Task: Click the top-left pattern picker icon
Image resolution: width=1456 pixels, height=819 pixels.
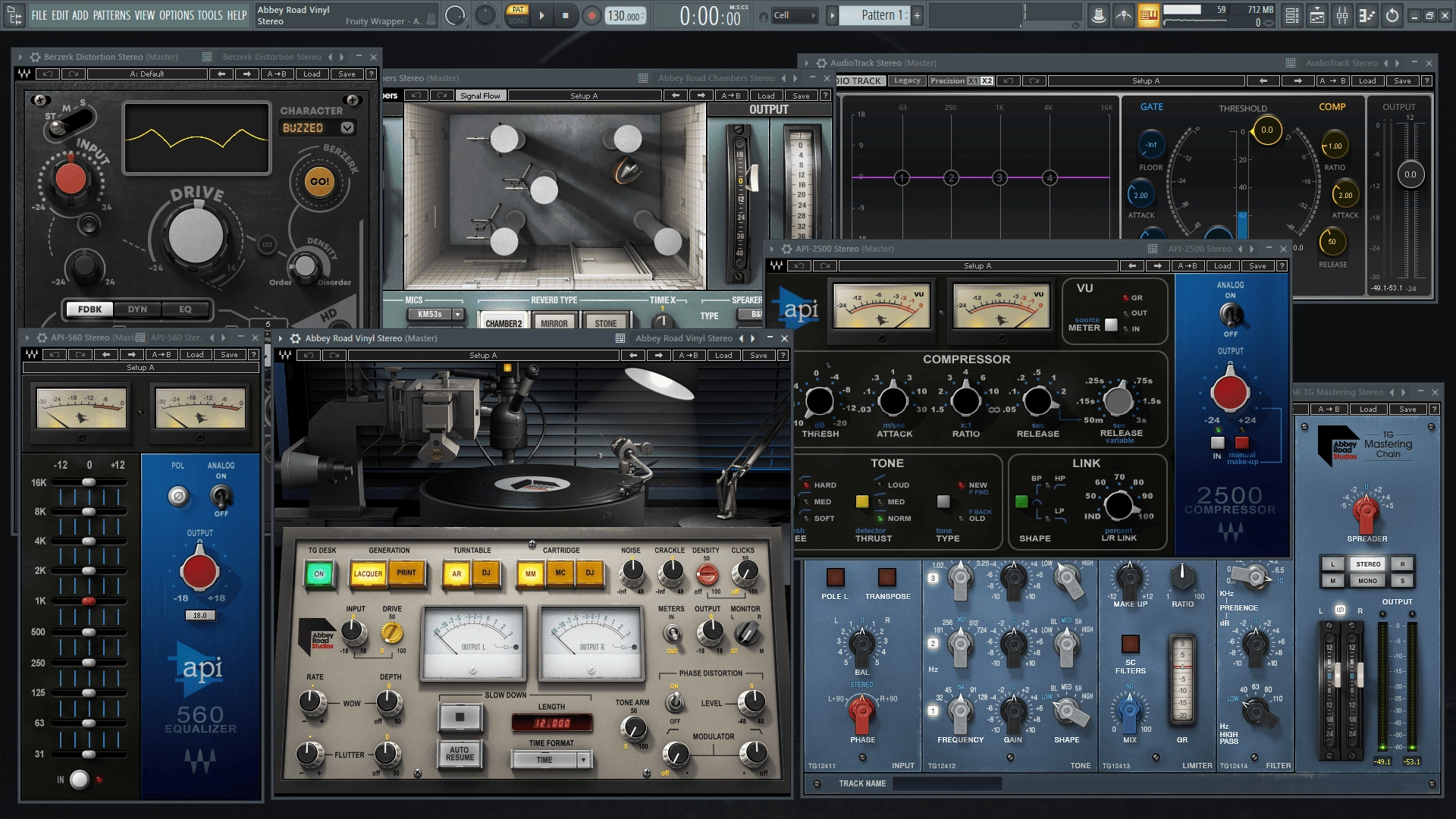Action: (14, 15)
